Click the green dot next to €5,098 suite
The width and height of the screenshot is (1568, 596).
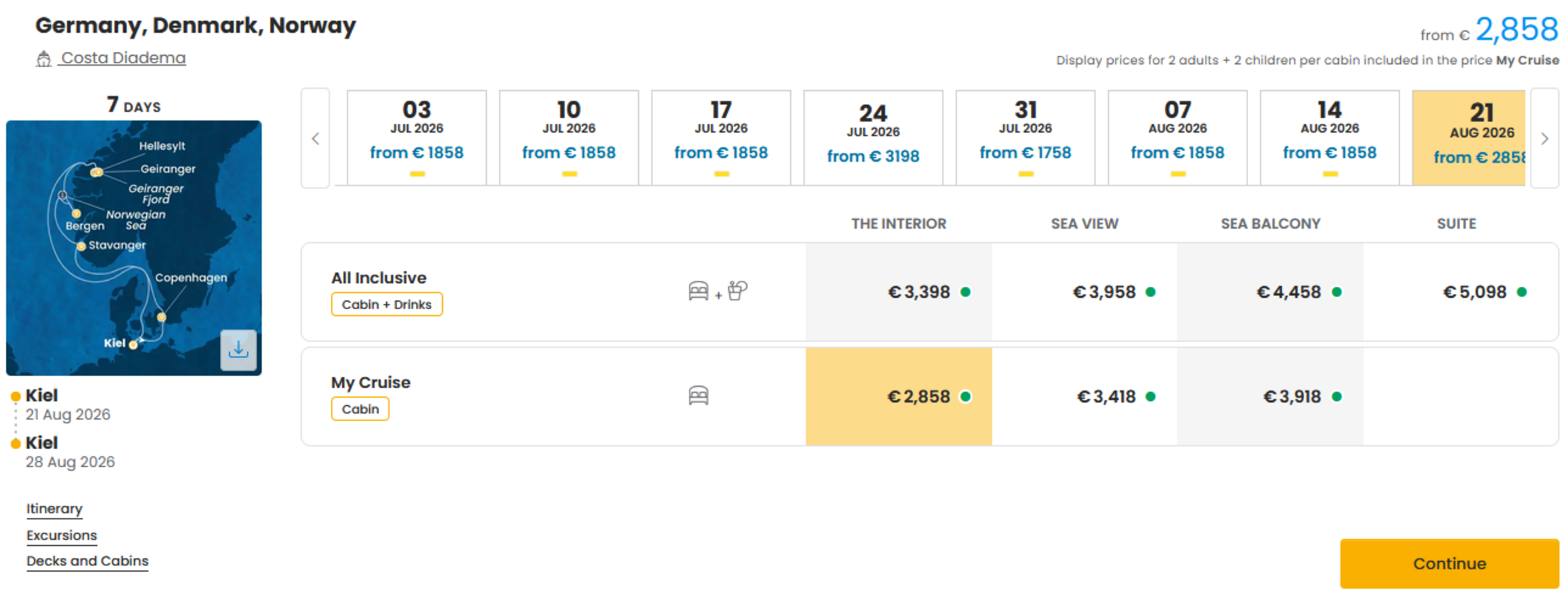[1522, 292]
